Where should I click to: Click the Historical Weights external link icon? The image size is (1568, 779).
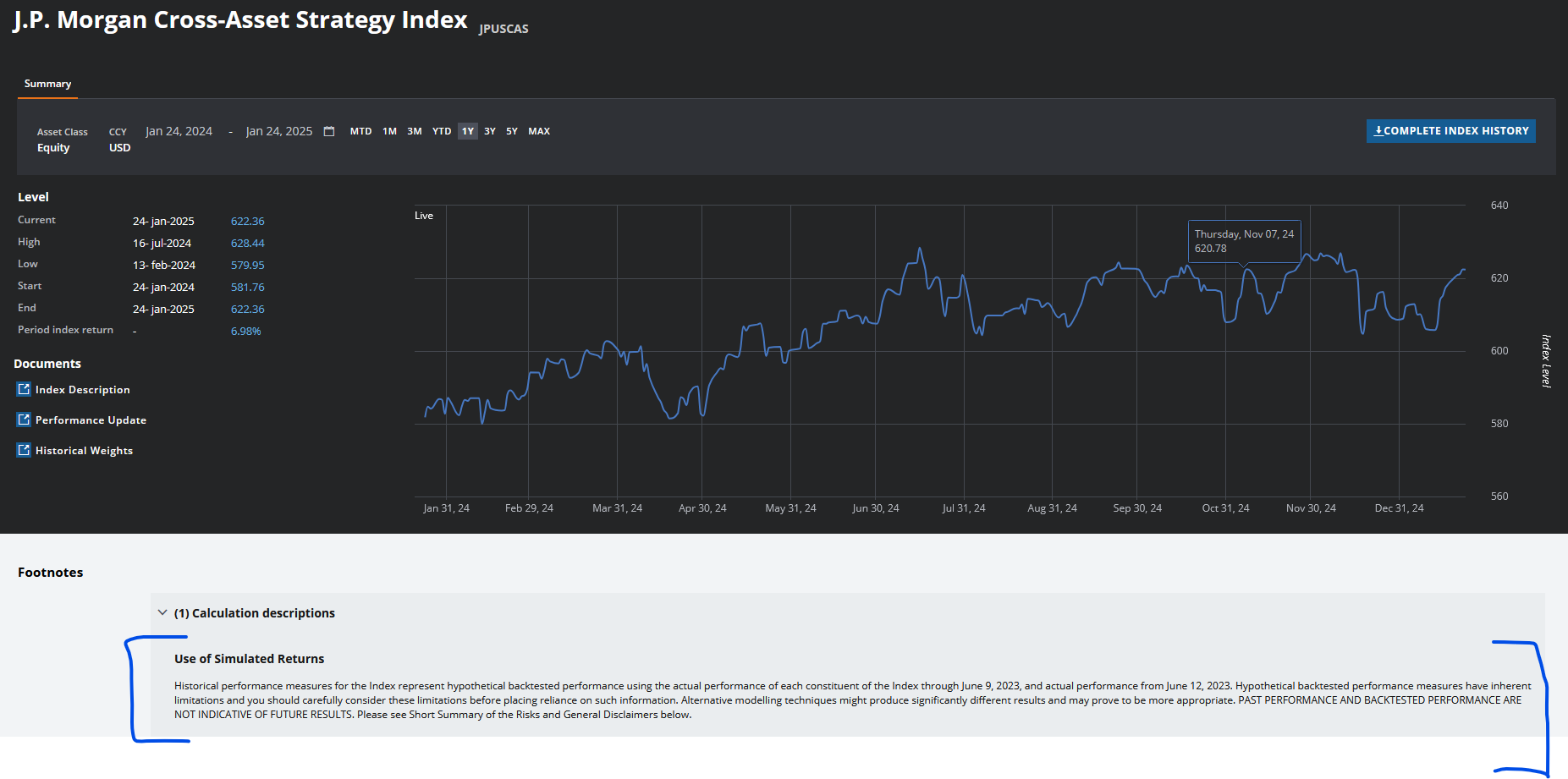[24, 450]
